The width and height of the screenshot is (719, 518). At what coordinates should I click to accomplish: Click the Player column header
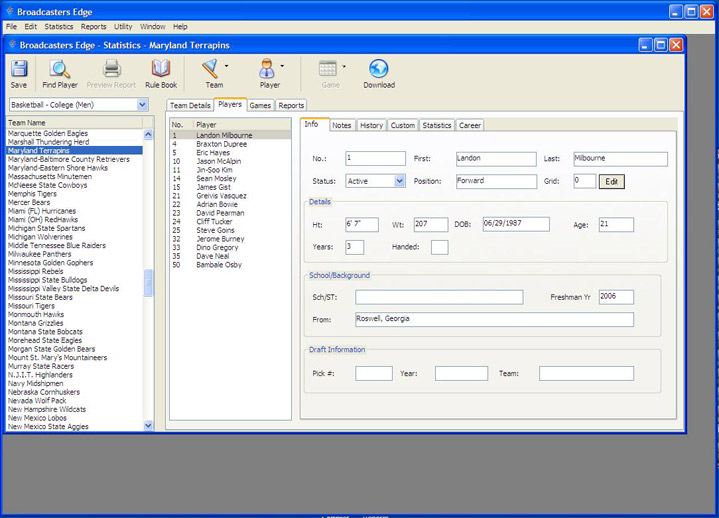coord(242,125)
